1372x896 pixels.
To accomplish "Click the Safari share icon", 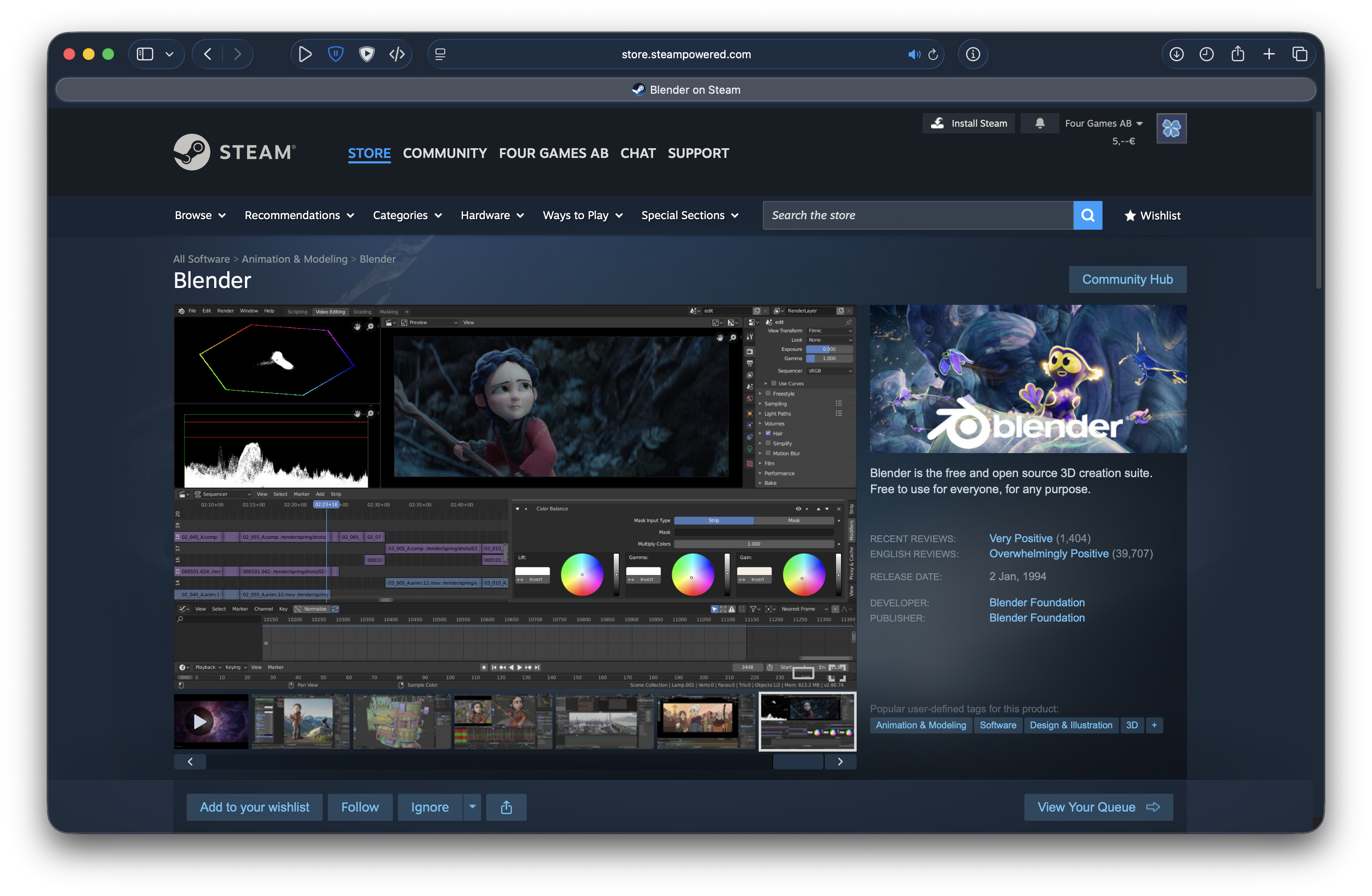I will coord(1238,54).
